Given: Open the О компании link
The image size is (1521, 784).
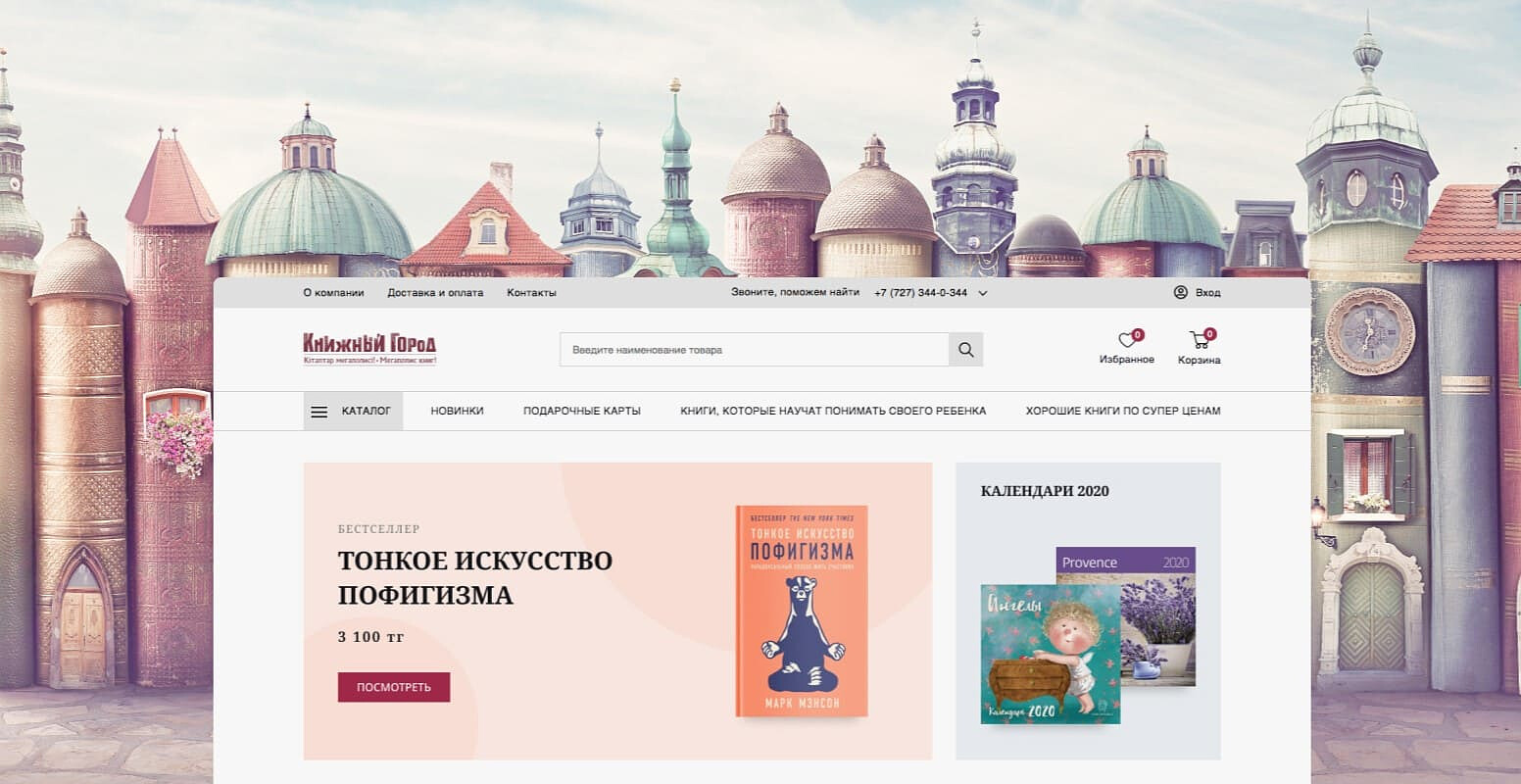Looking at the screenshot, I should click(x=333, y=293).
